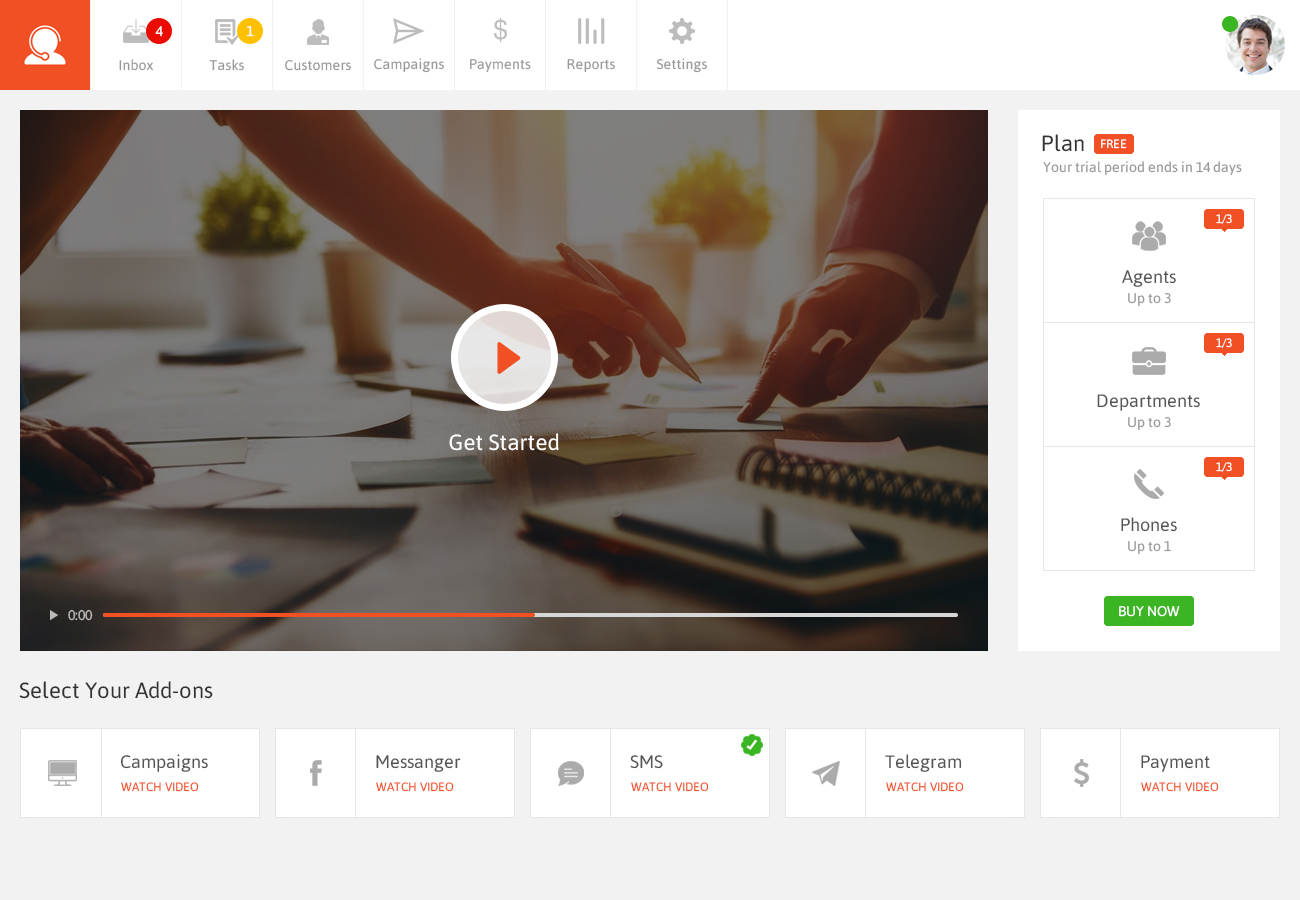Open the profile avatar menu
The image size is (1300, 900).
click(1255, 44)
